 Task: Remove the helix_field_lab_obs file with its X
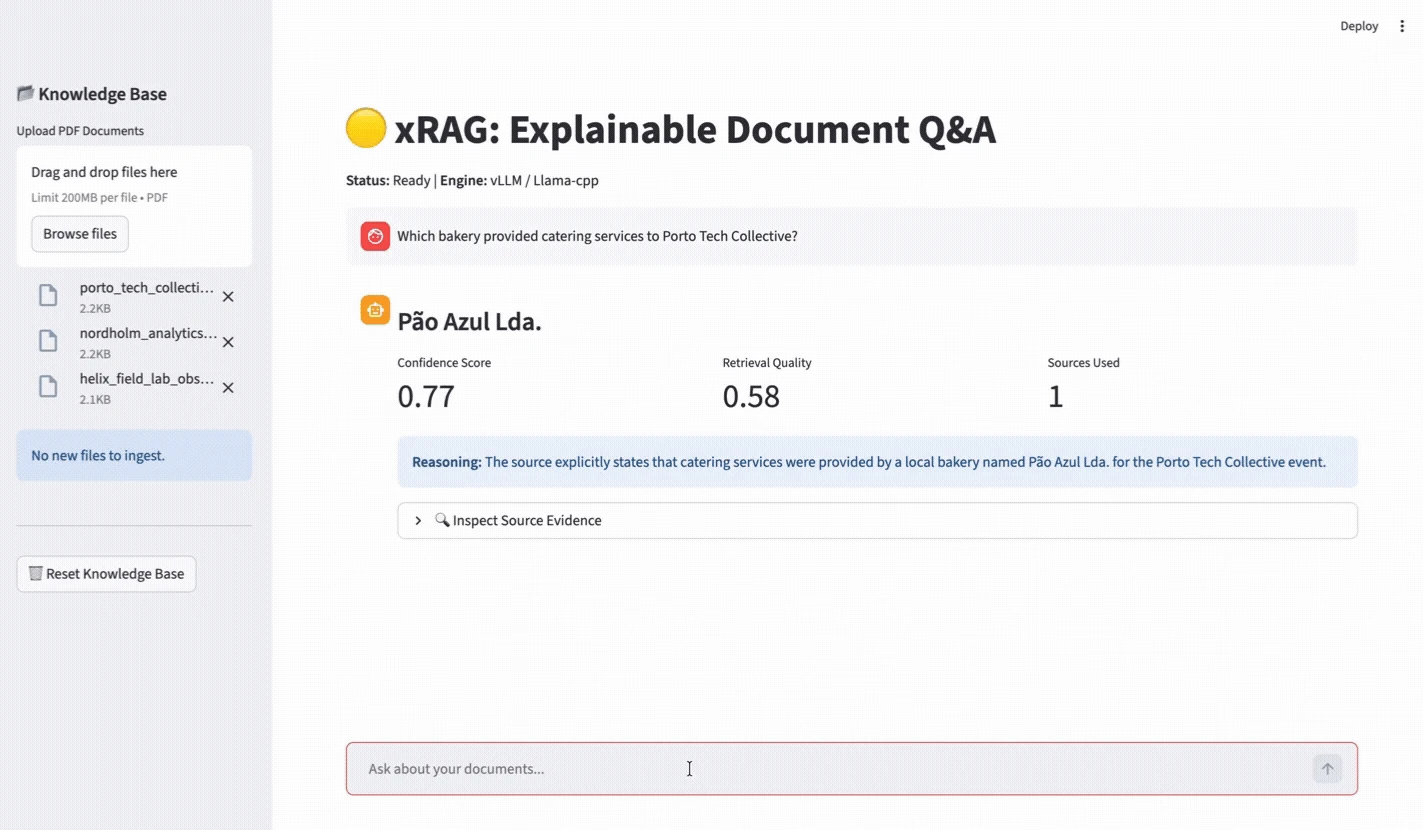coord(228,387)
